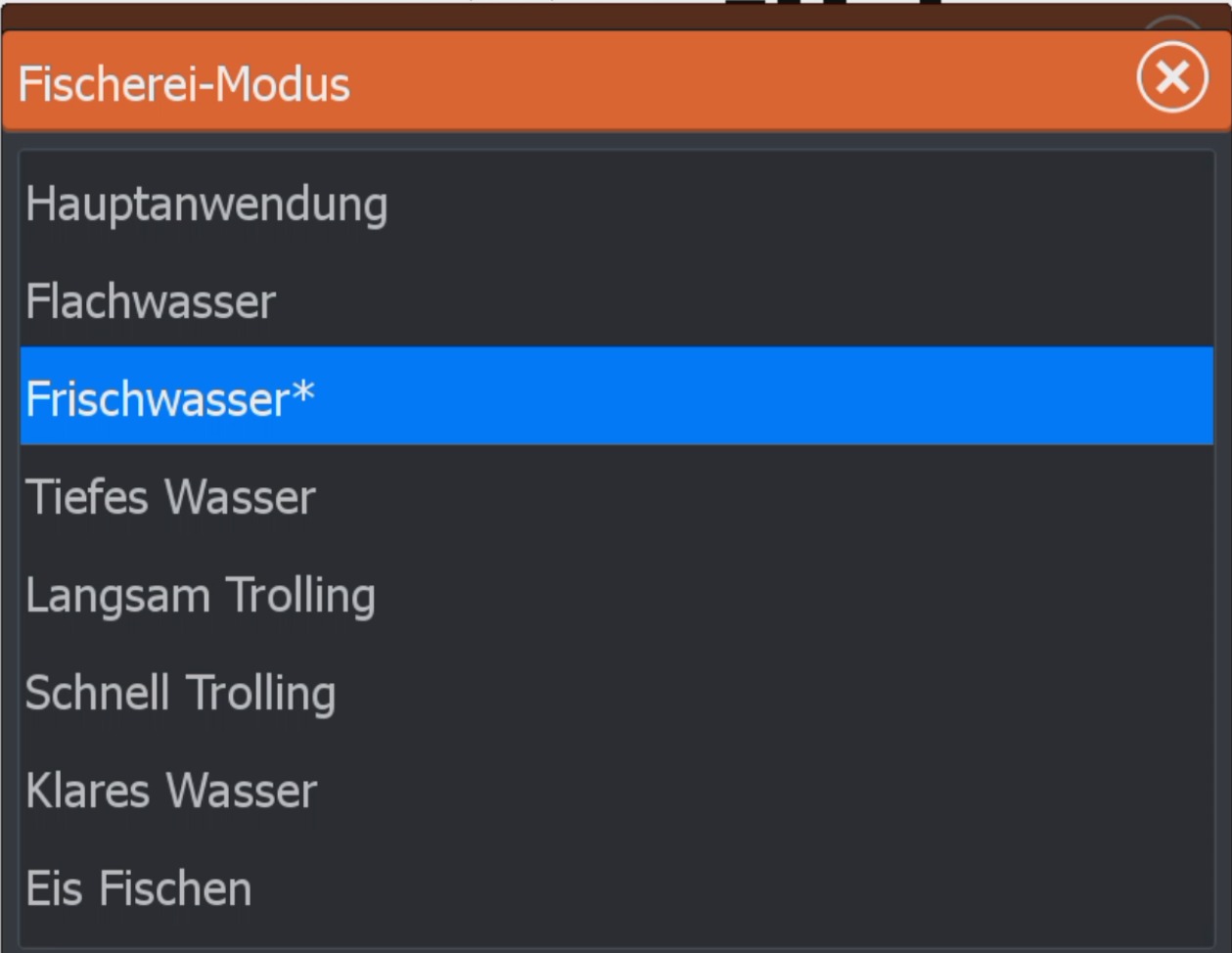This screenshot has width=1232, height=953.
Task: Select Klares Wasser mode
Action: (171, 791)
